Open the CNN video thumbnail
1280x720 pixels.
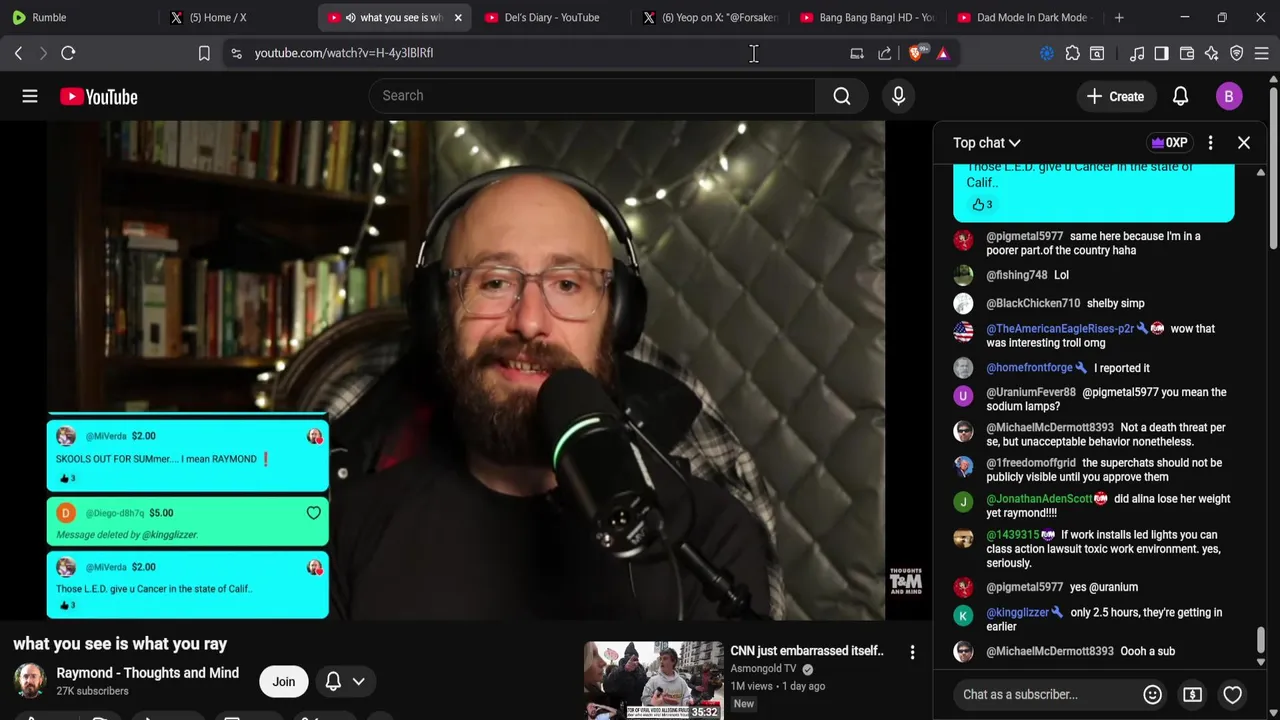(x=654, y=680)
